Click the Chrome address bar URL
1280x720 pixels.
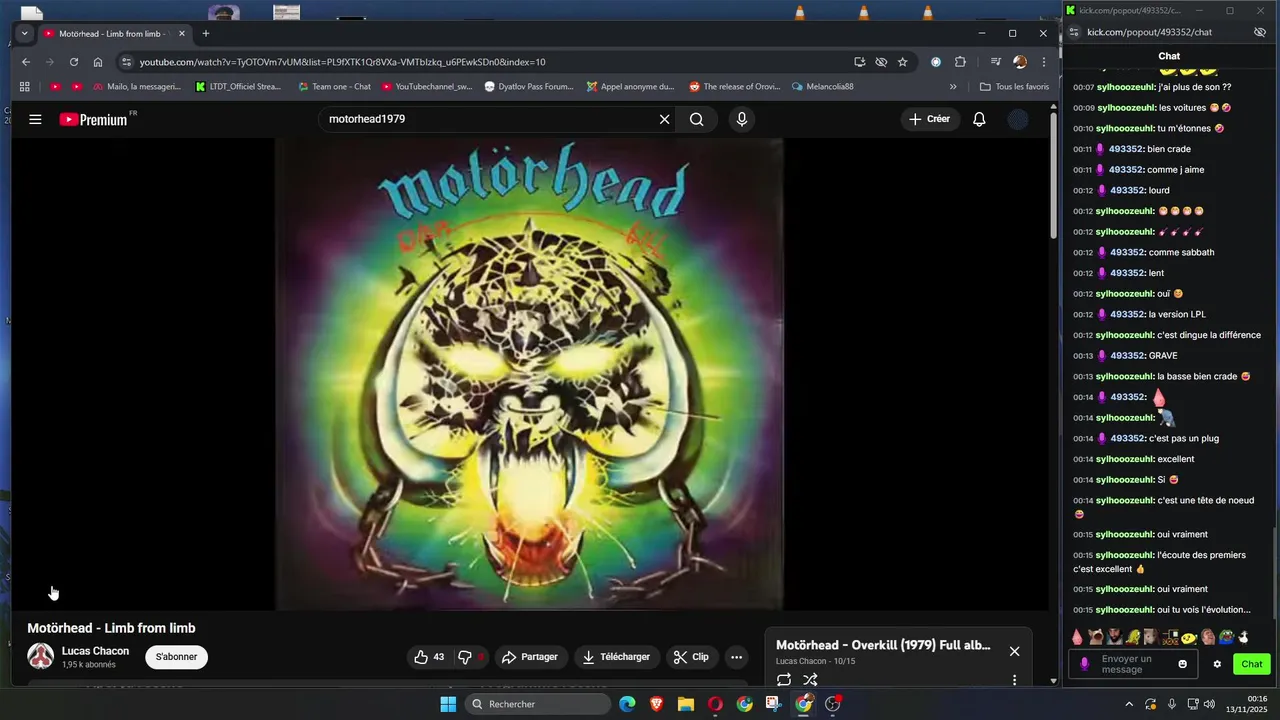click(x=342, y=62)
